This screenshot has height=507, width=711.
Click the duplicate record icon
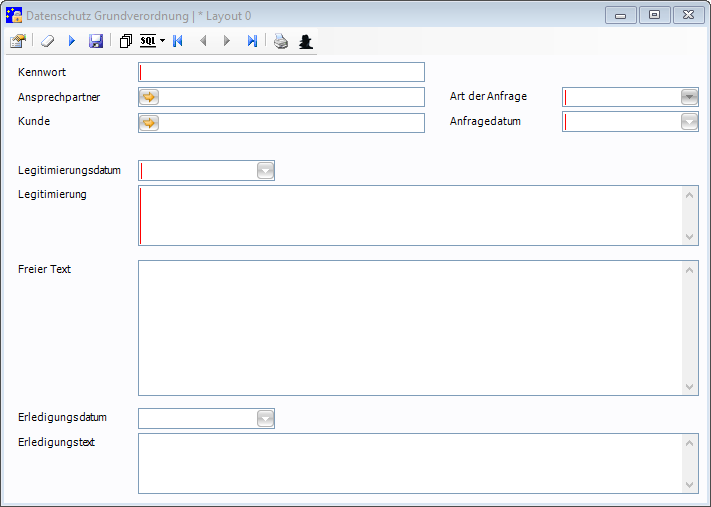pyautogui.click(x=125, y=41)
